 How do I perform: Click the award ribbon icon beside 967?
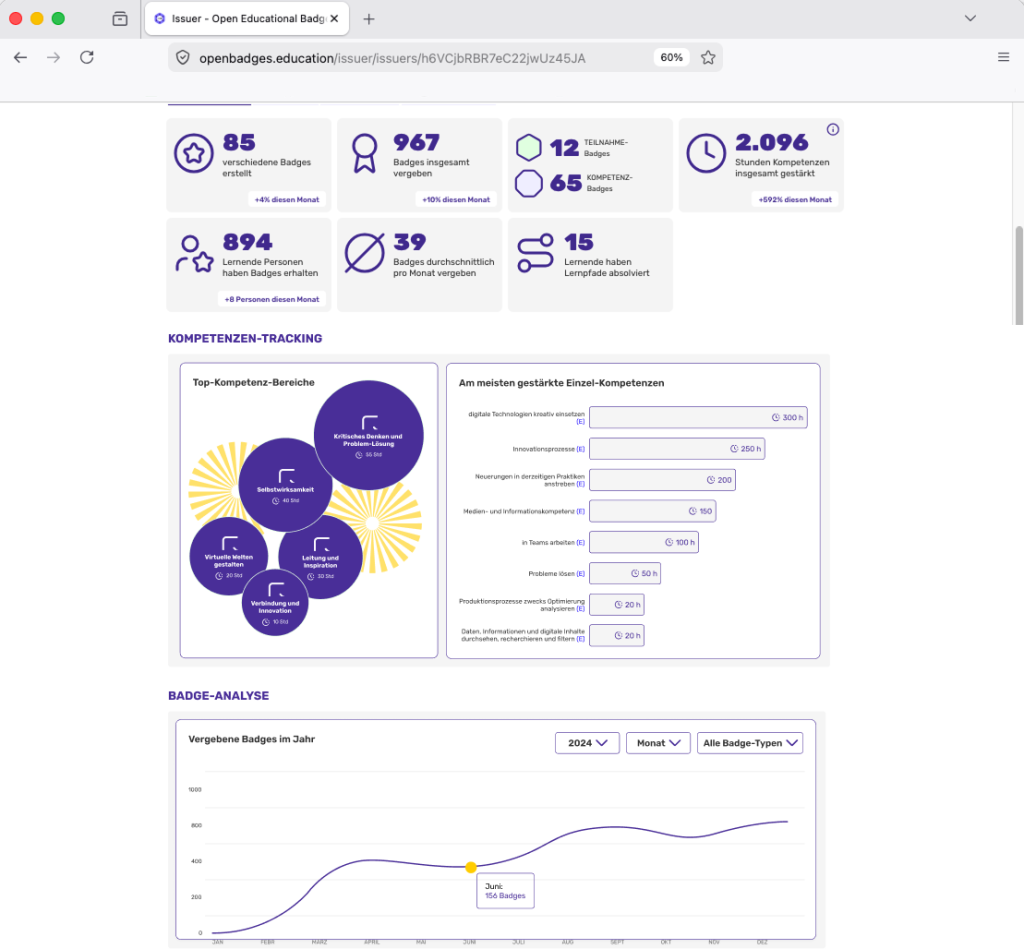click(x=364, y=153)
